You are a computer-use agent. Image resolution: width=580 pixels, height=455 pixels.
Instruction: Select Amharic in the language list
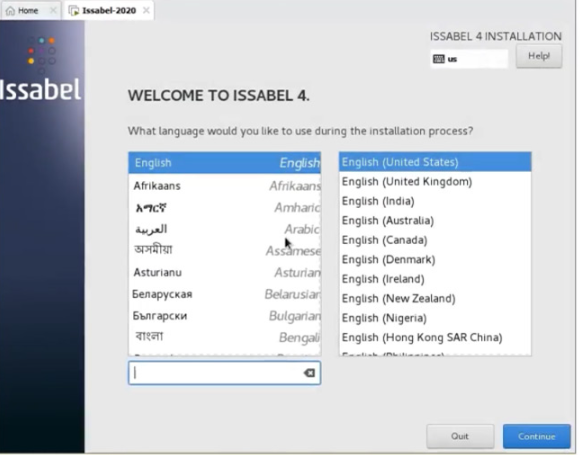[225, 208]
